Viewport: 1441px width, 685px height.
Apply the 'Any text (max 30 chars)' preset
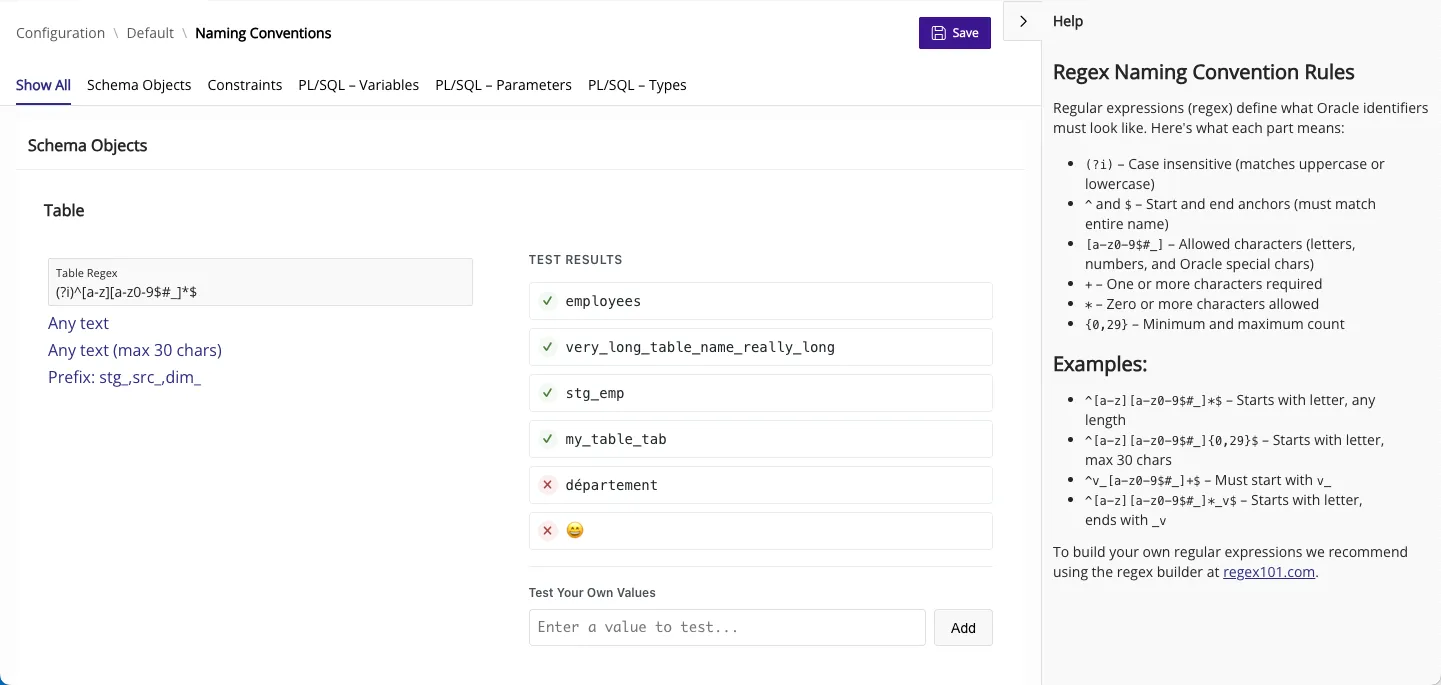135,350
